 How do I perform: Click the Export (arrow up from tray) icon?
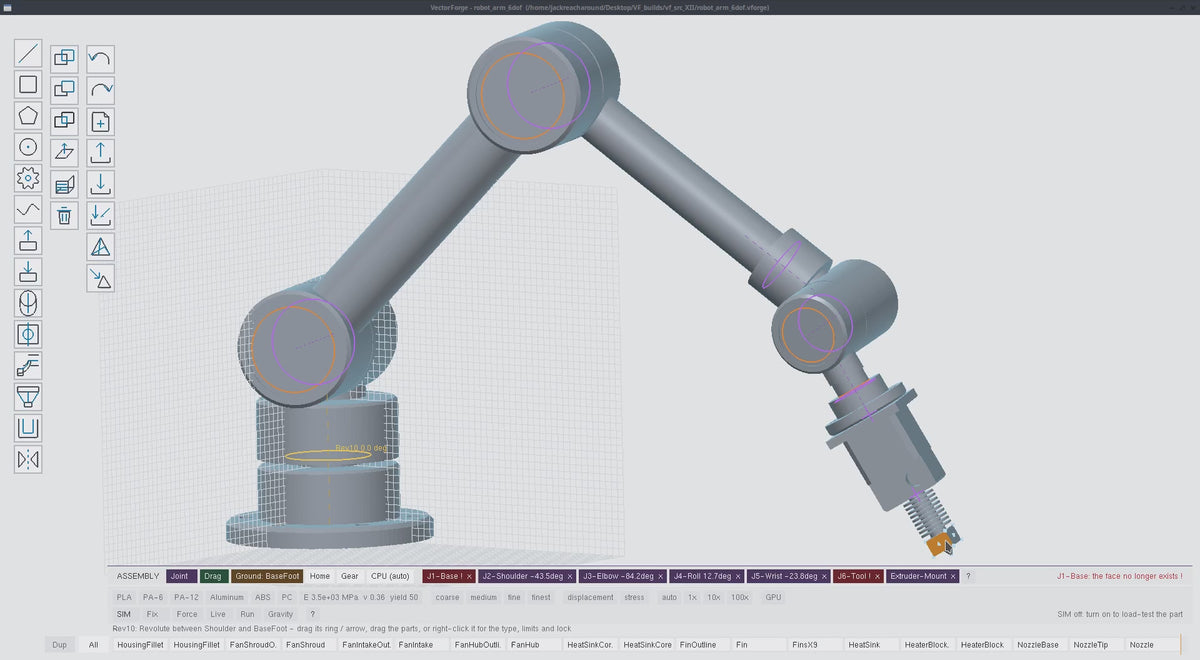coord(100,153)
